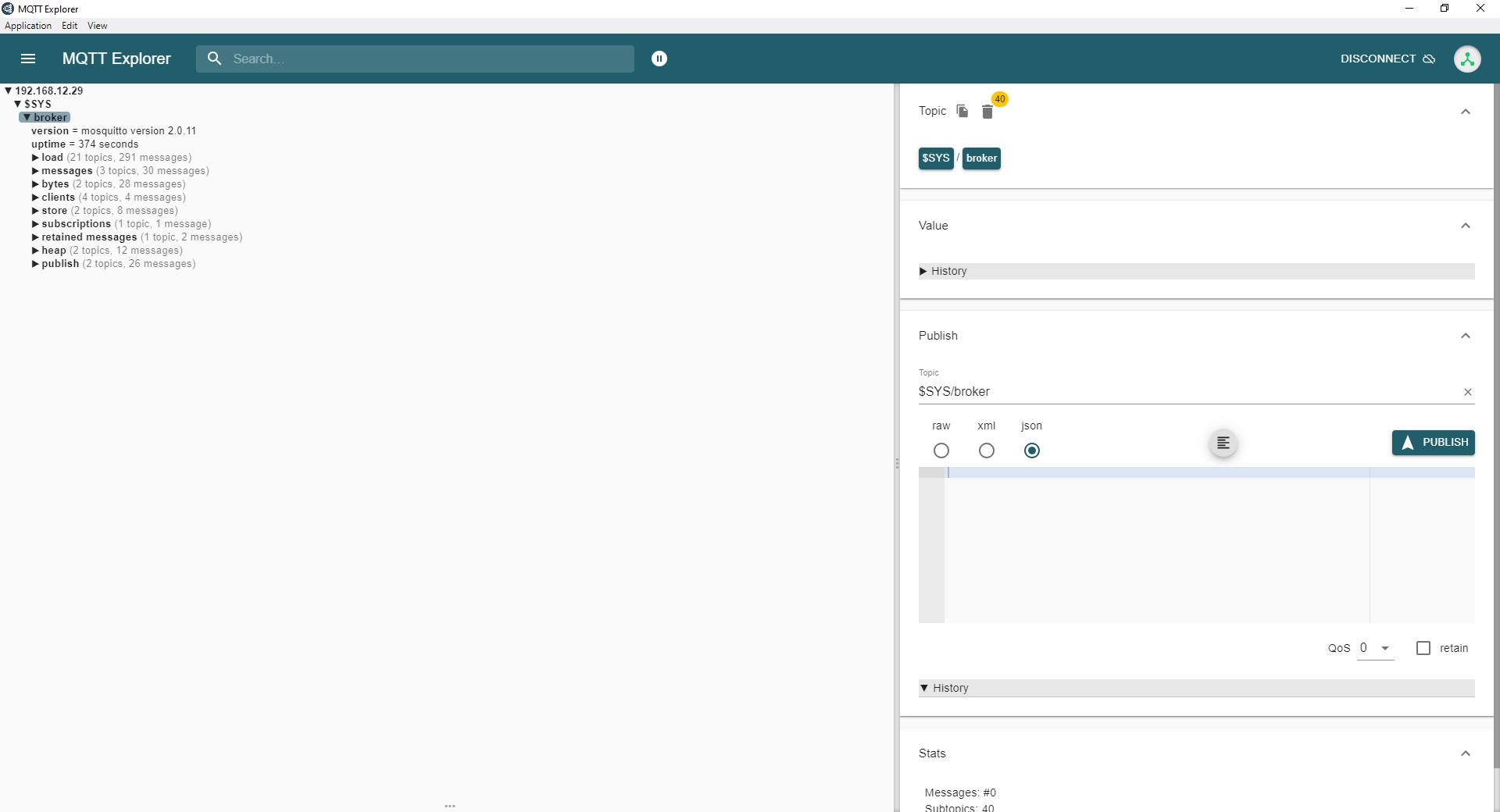Open the hamburger navigation menu

click(x=28, y=59)
